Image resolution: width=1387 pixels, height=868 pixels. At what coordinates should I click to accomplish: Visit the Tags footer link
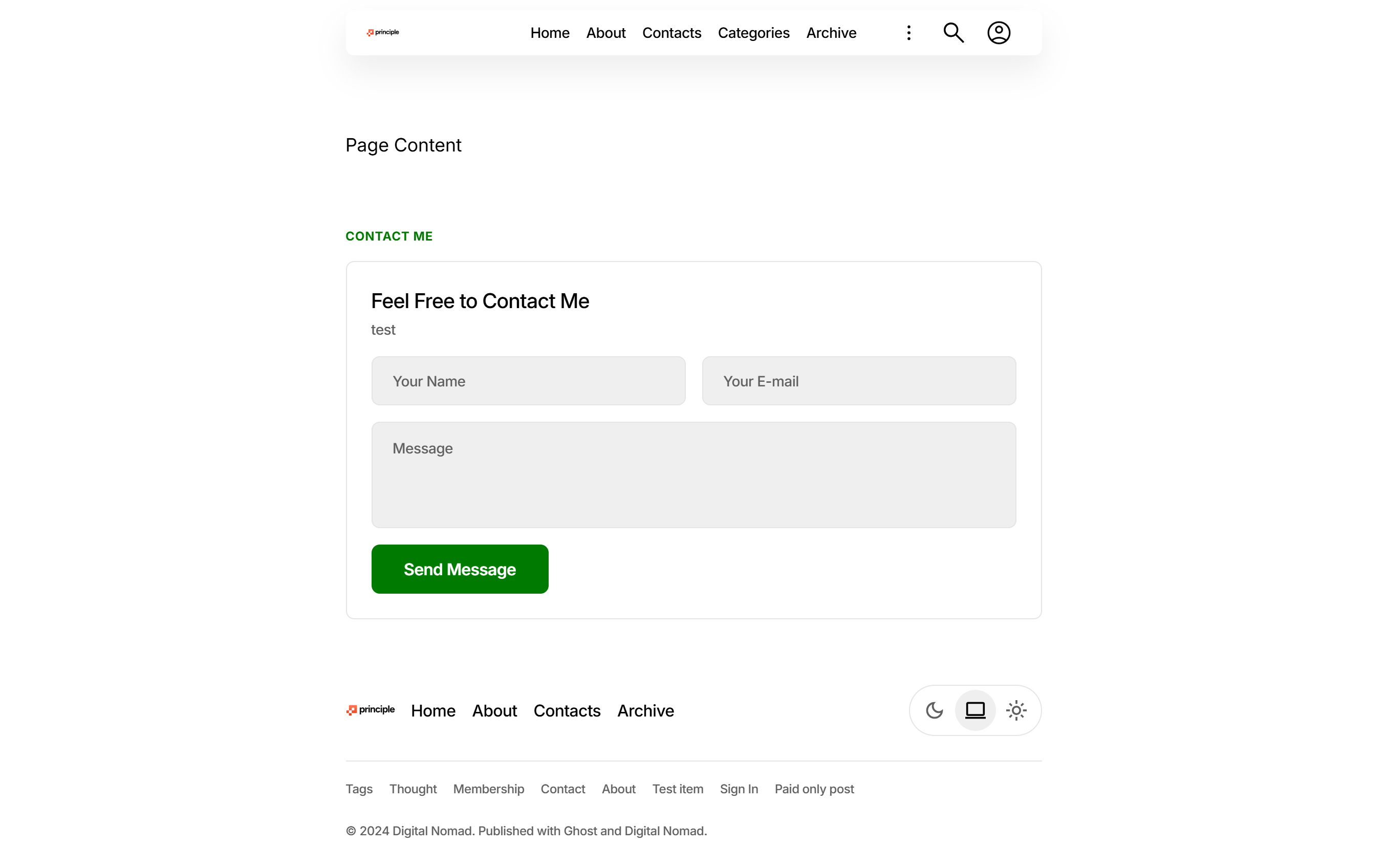point(359,789)
